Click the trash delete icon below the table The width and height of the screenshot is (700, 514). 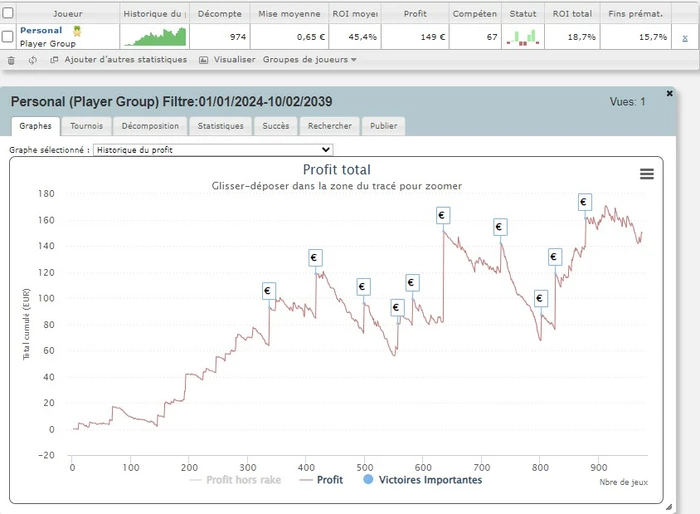coord(11,60)
